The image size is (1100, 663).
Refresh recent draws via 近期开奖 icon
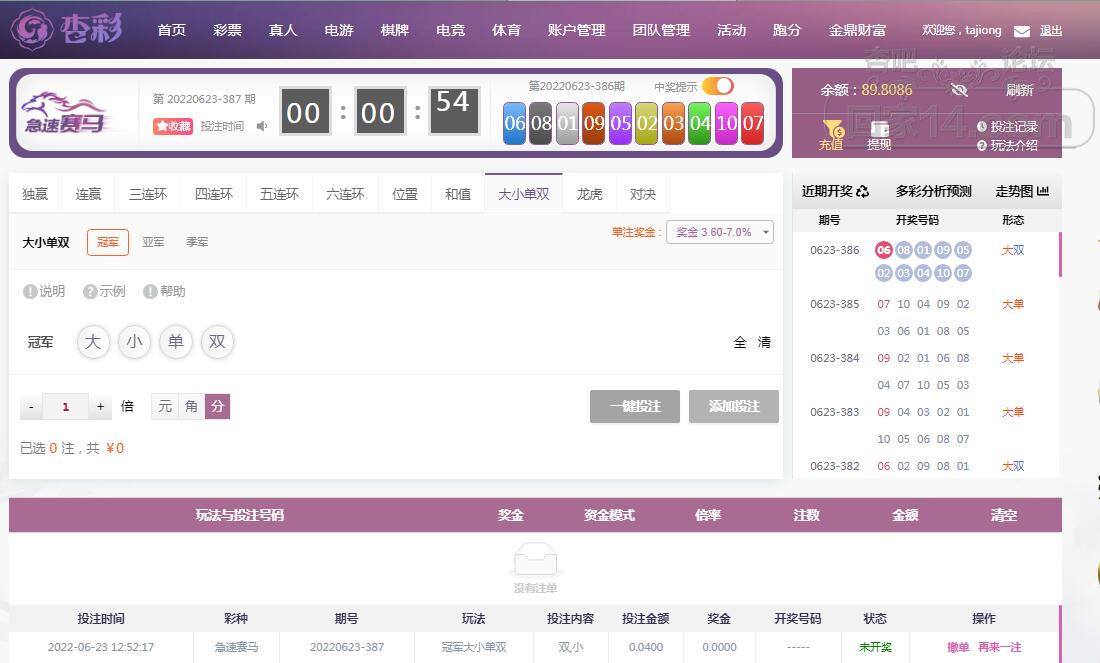[x=863, y=191]
